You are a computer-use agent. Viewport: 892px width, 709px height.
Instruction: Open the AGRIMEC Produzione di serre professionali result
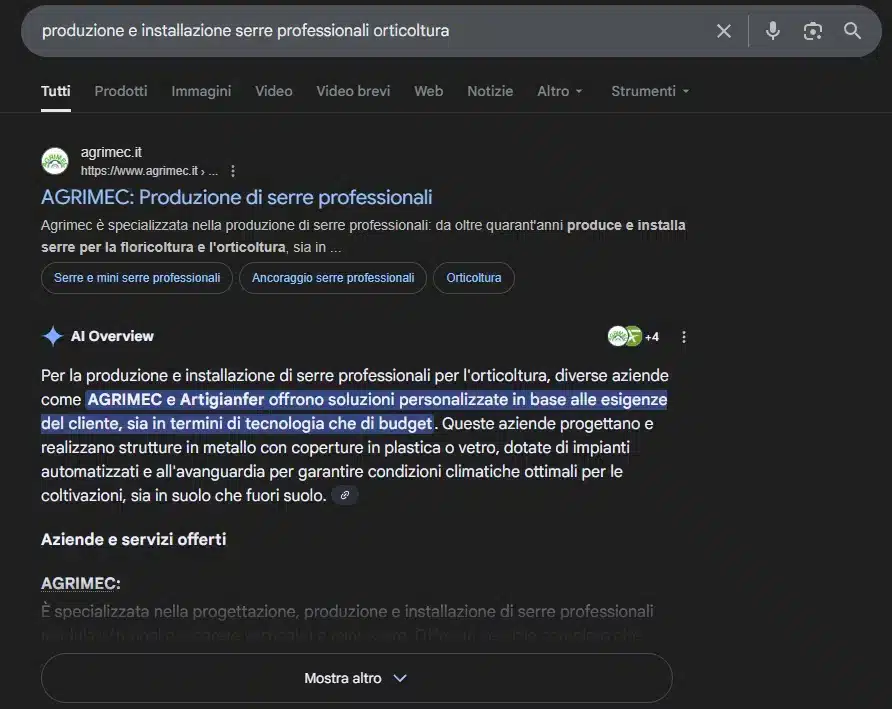pyautogui.click(x=235, y=197)
